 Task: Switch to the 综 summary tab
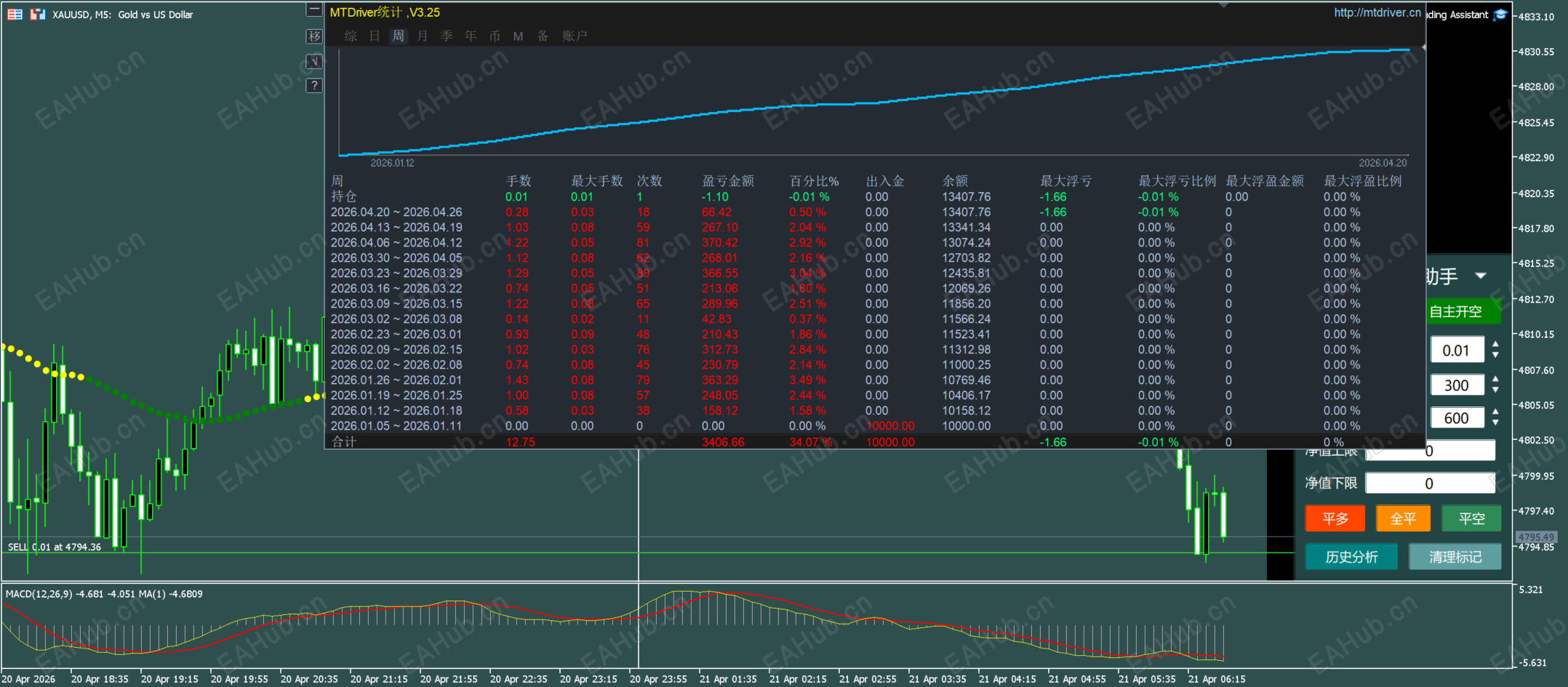351,36
